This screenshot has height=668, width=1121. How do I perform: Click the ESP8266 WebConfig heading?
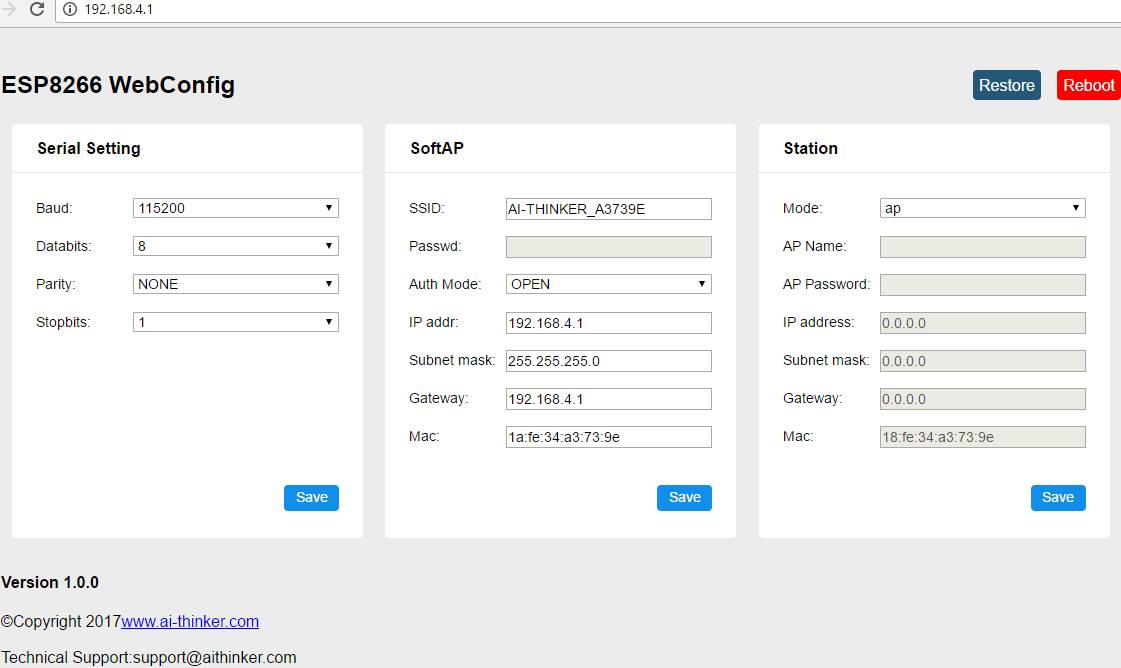point(118,85)
